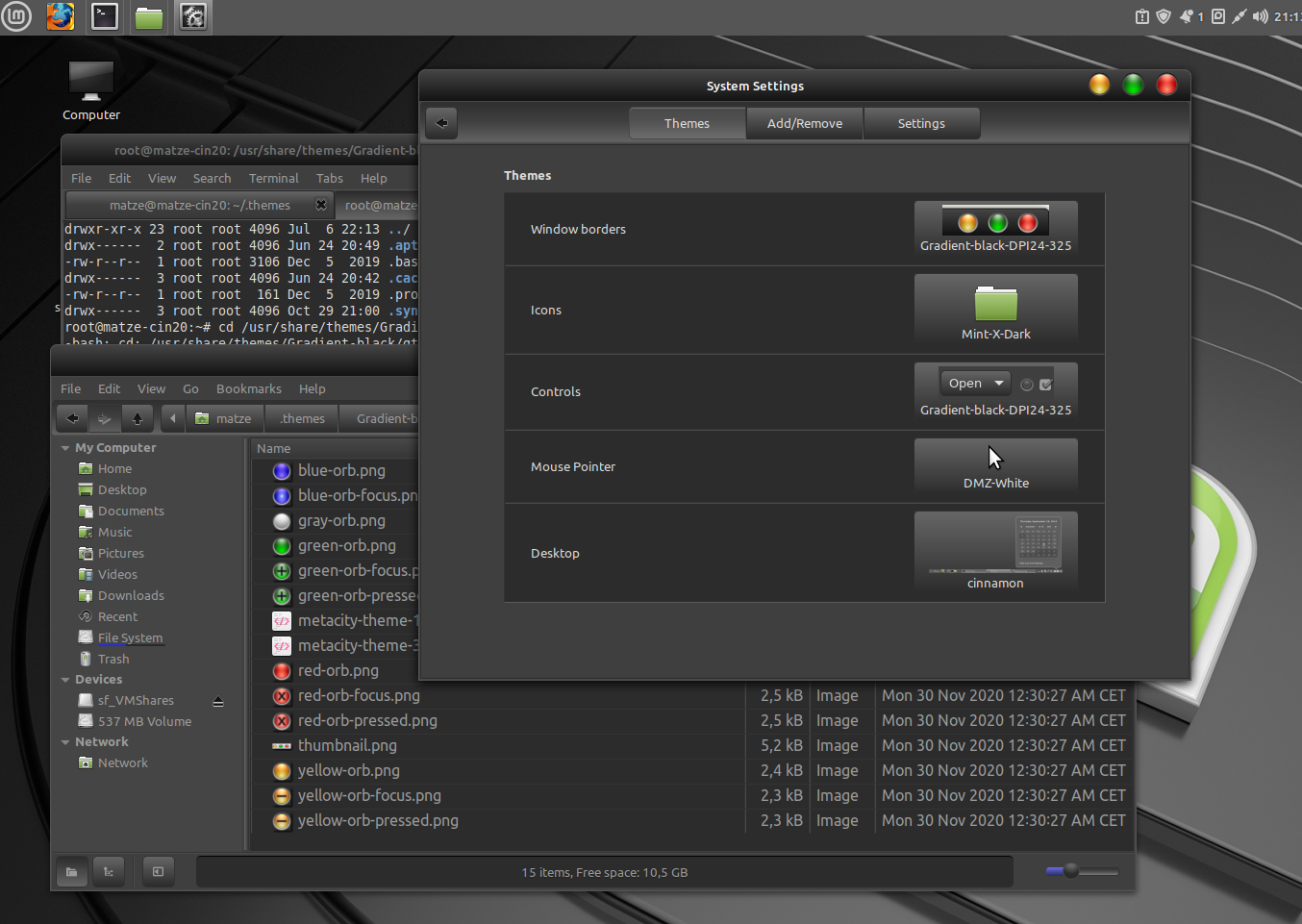
Task: Open the terminal Tabs menu
Action: pyautogui.click(x=330, y=178)
